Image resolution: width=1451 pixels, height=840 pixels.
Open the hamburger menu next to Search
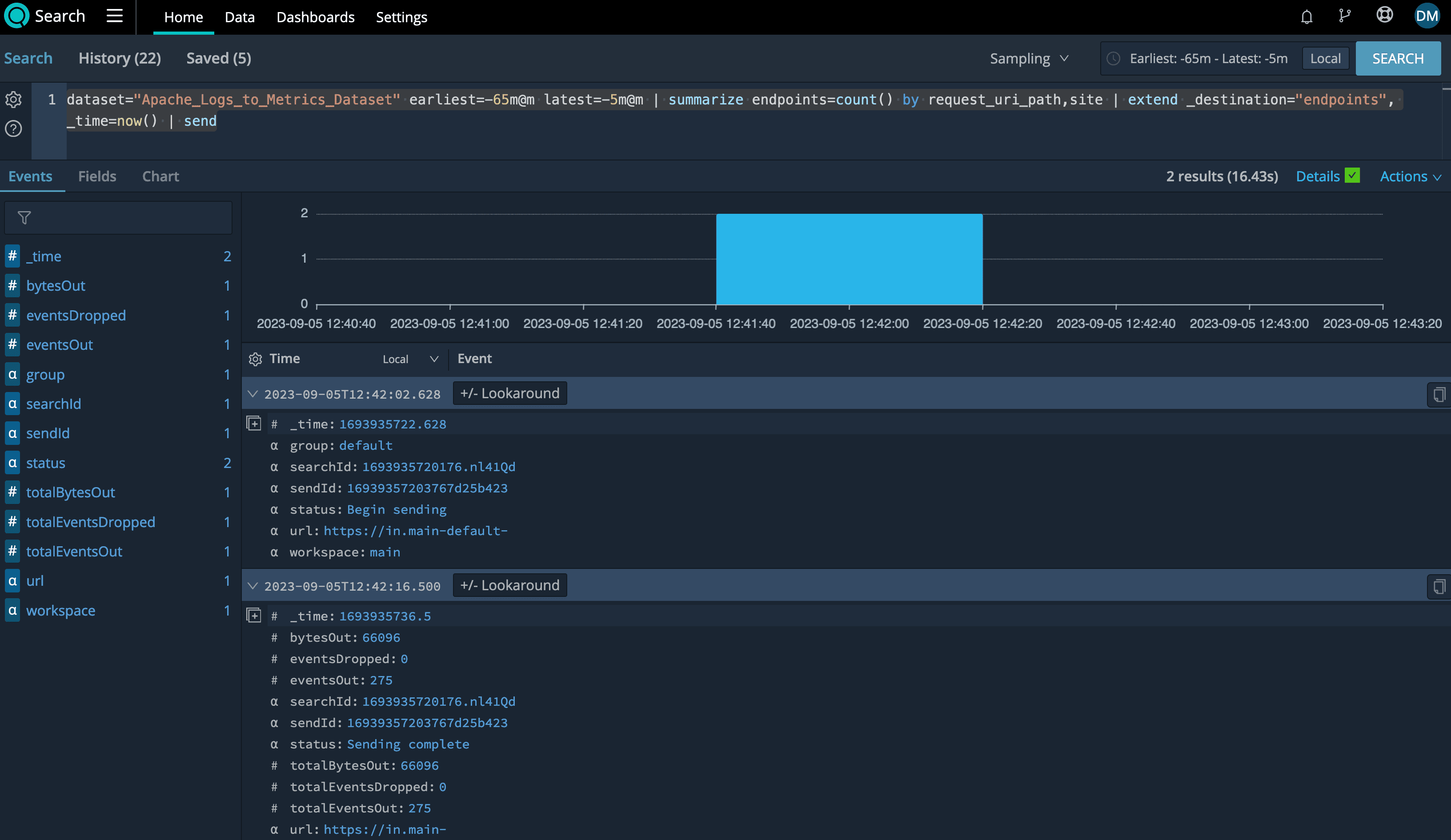pyautogui.click(x=115, y=16)
